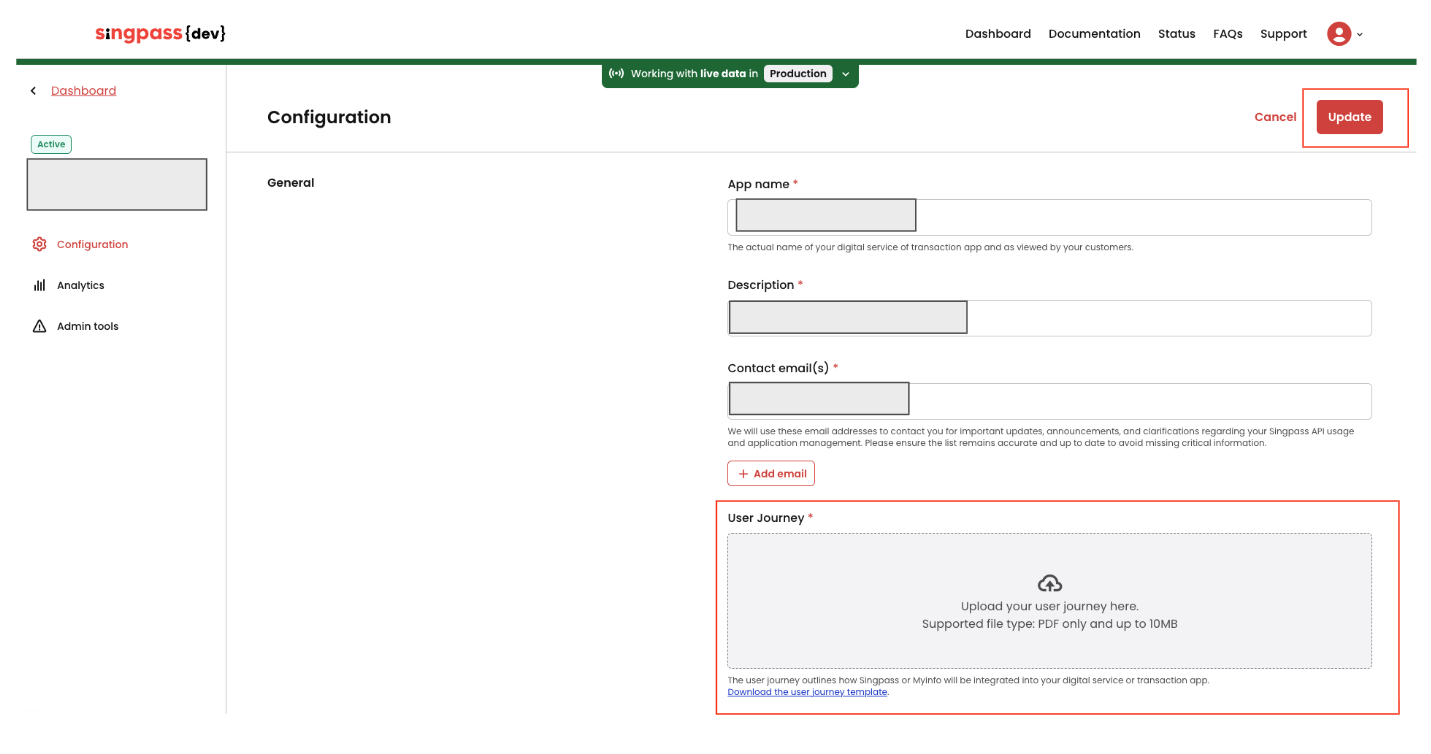
Task: Click the back arrow beside Dashboard
Action: [x=33, y=91]
